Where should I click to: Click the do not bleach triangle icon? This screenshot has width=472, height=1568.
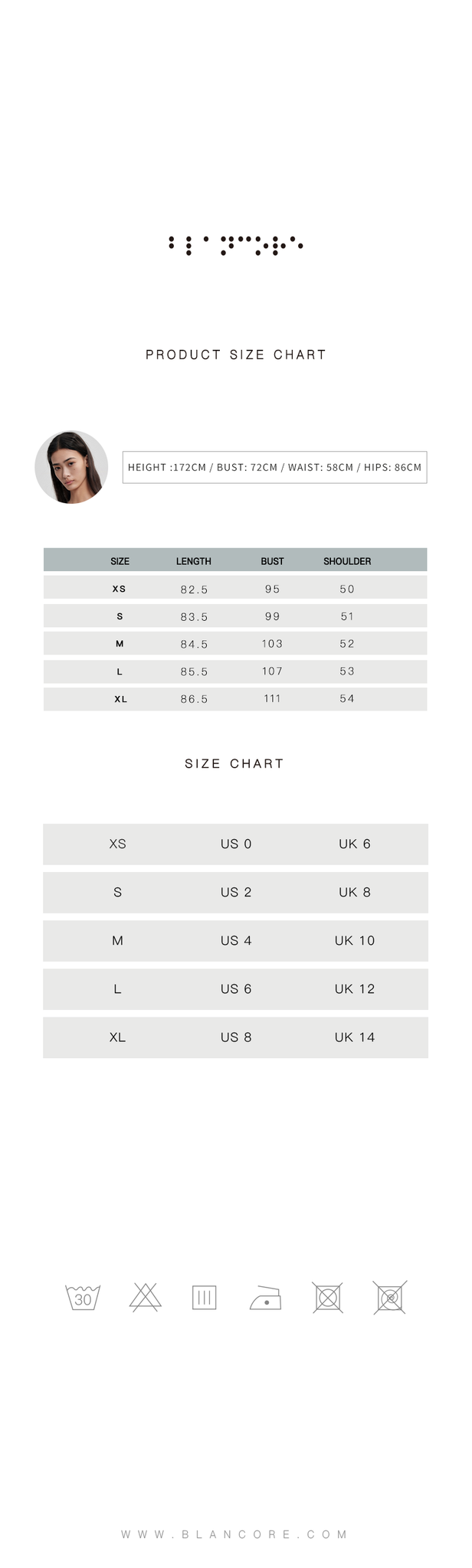click(x=145, y=1298)
